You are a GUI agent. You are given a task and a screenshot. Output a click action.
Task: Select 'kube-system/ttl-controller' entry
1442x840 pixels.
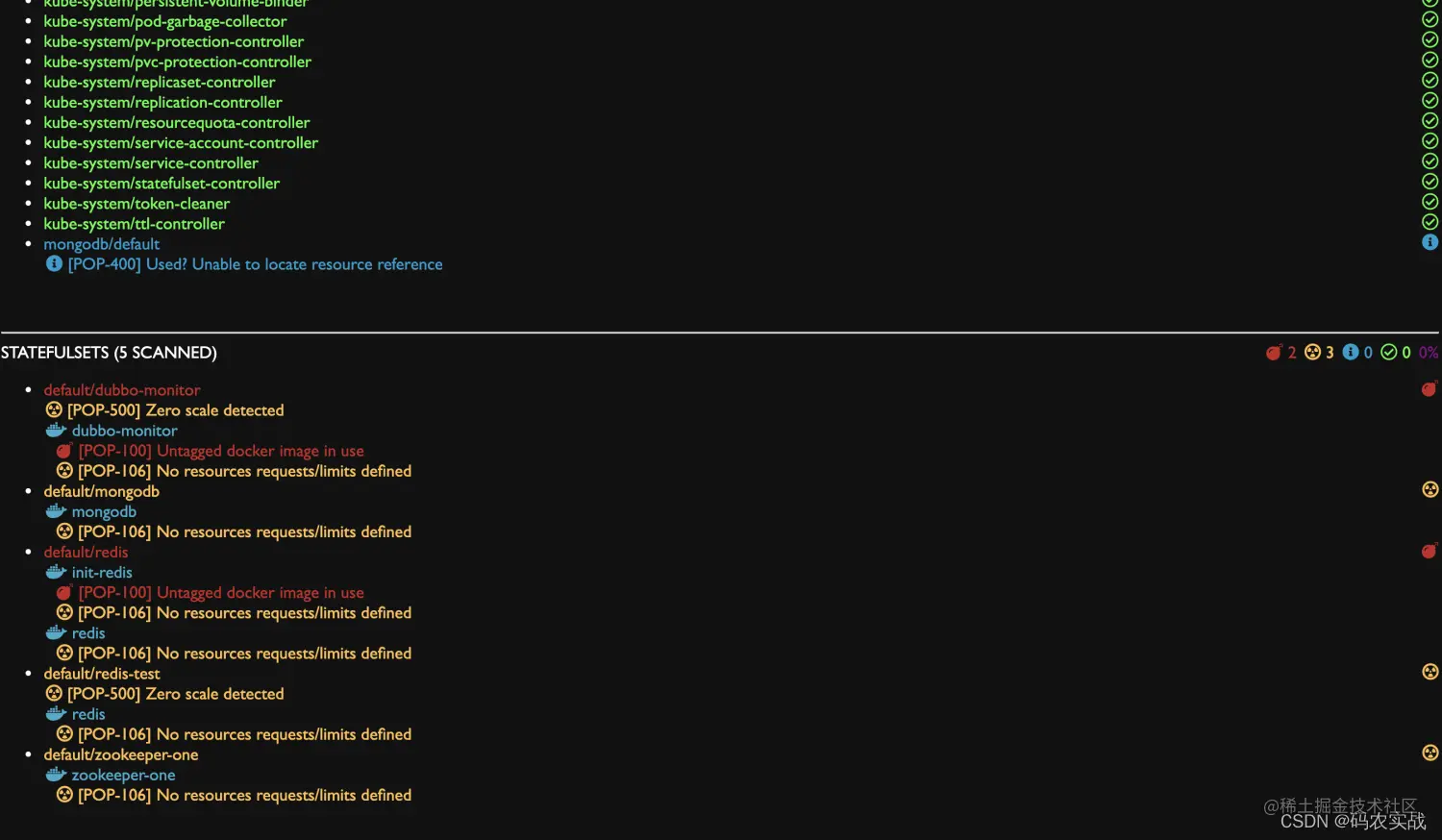[x=135, y=223]
